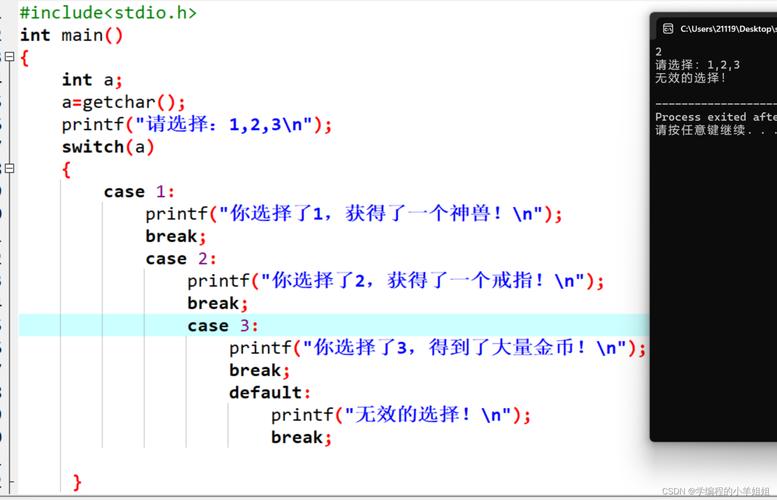Image resolution: width=777 pixels, height=500 pixels.
Task: Click the 'case 1:' label
Action: [139, 192]
